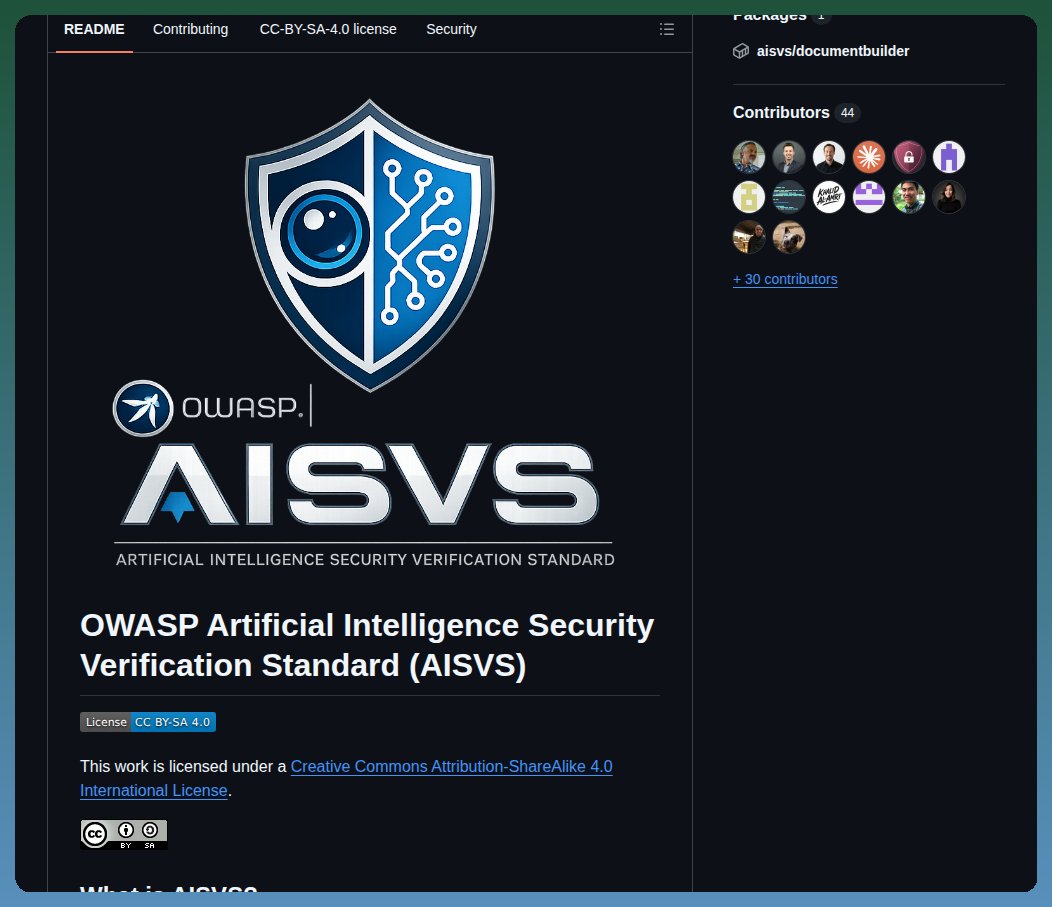Open the maroon shield padlock contributor avatar
Viewport: 1052px width, 907px height.
pos(908,157)
